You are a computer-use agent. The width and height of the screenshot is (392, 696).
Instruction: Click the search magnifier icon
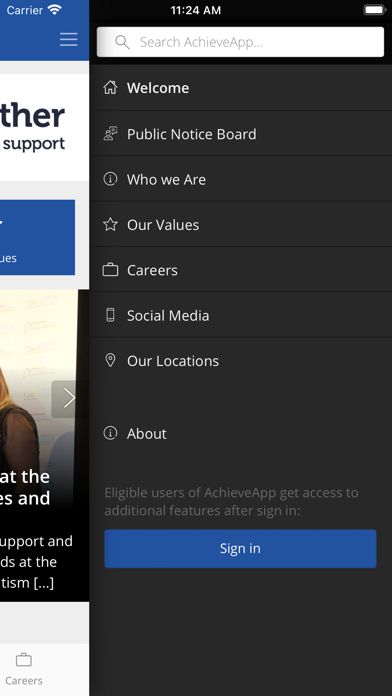[122, 42]
